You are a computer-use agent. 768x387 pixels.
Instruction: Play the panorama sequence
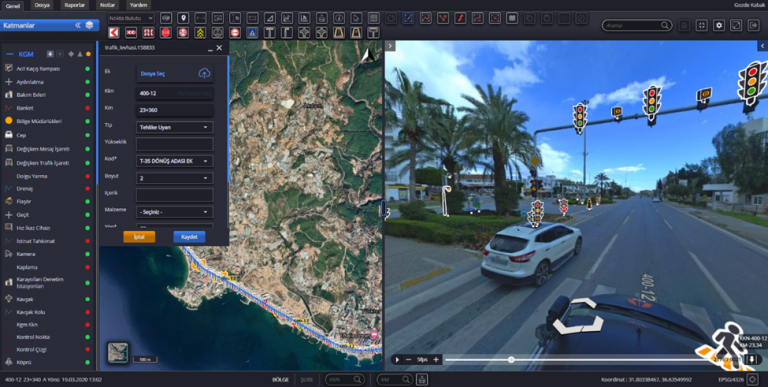tap(397, 360)
